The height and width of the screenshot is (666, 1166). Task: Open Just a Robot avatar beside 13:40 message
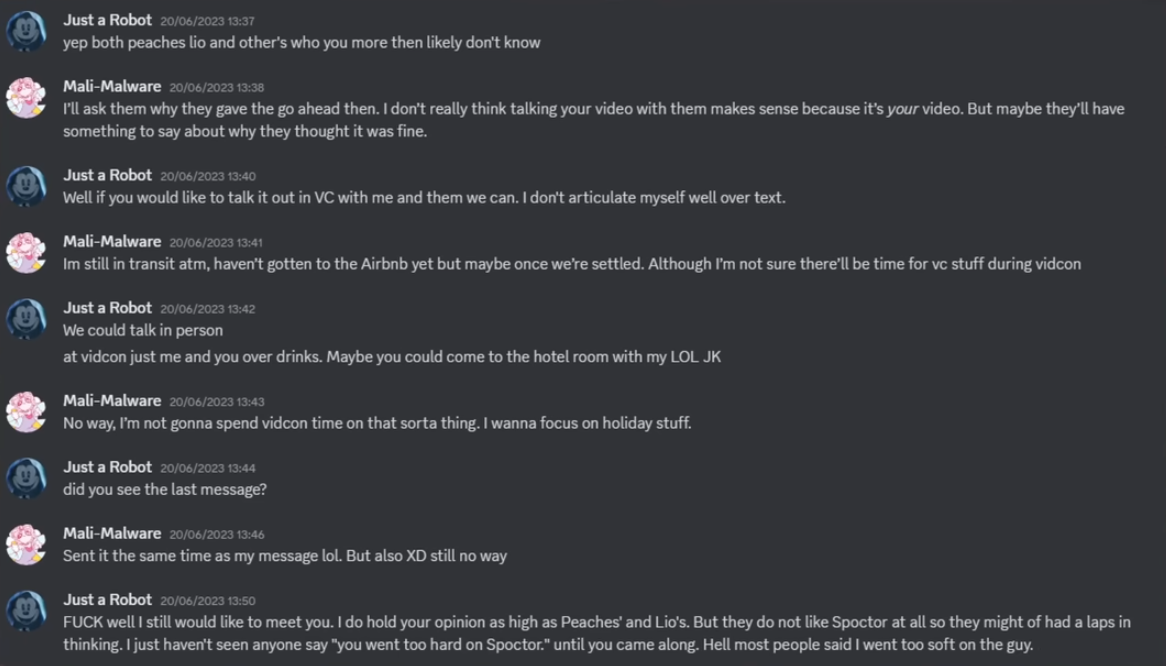pos(26,186)
